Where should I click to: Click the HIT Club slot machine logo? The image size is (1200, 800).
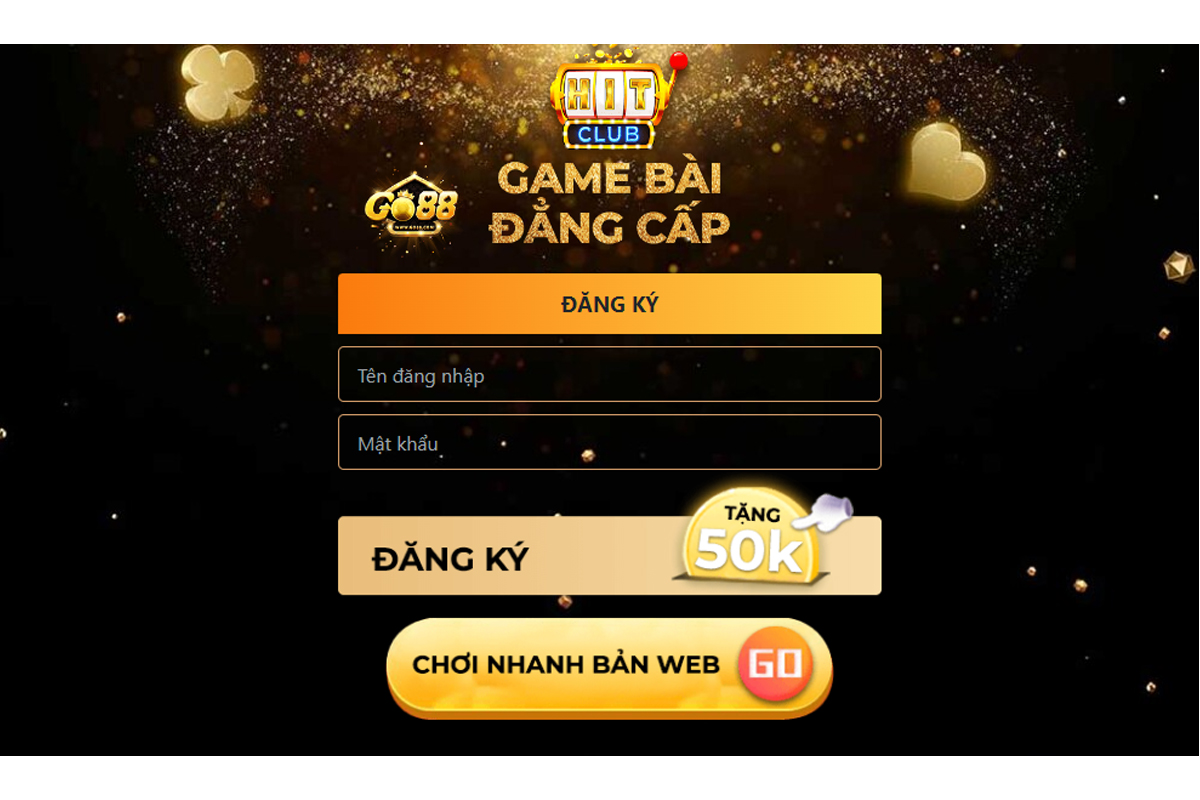coord(614,99)
